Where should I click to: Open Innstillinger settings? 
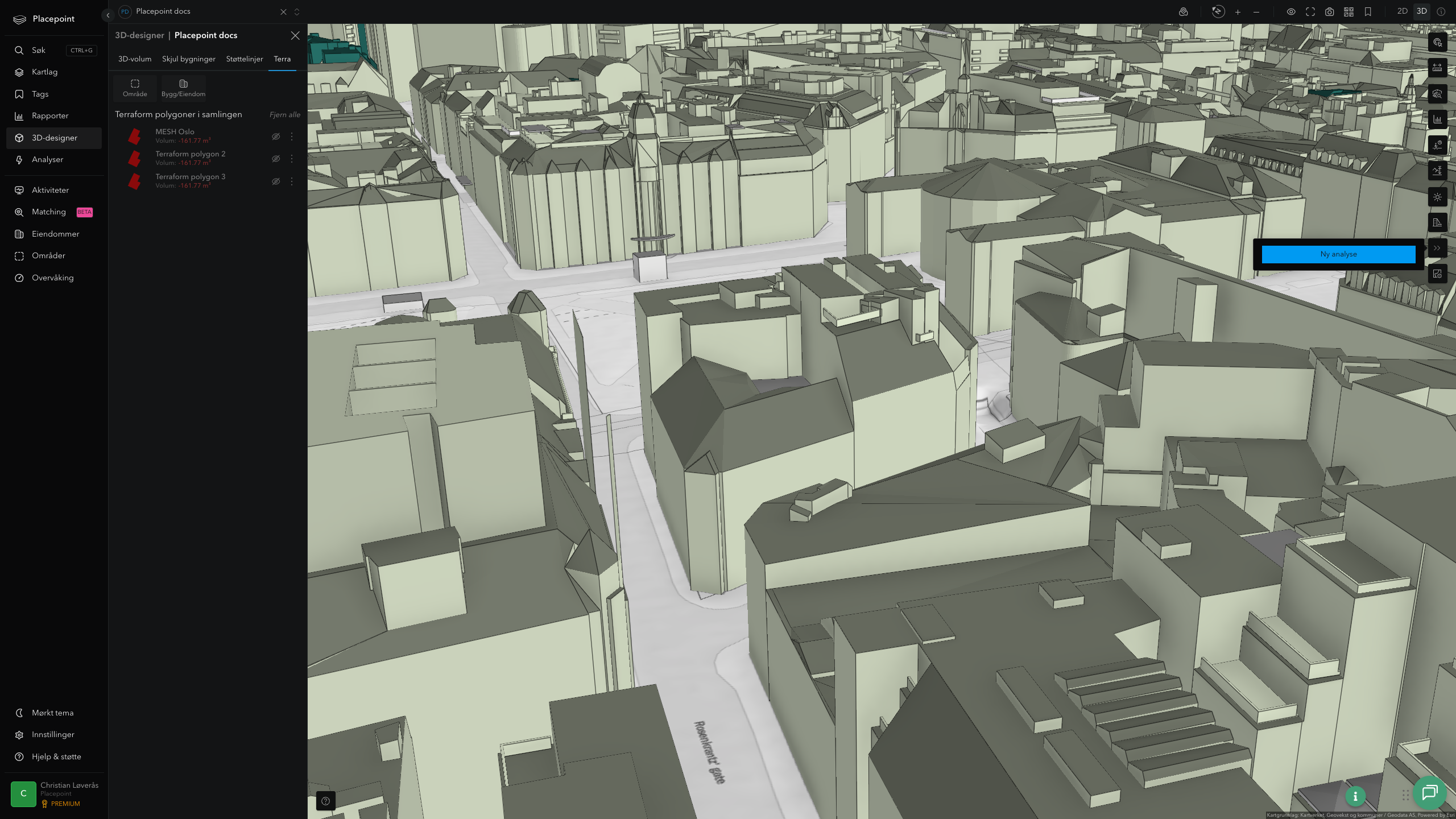(54, 735)
